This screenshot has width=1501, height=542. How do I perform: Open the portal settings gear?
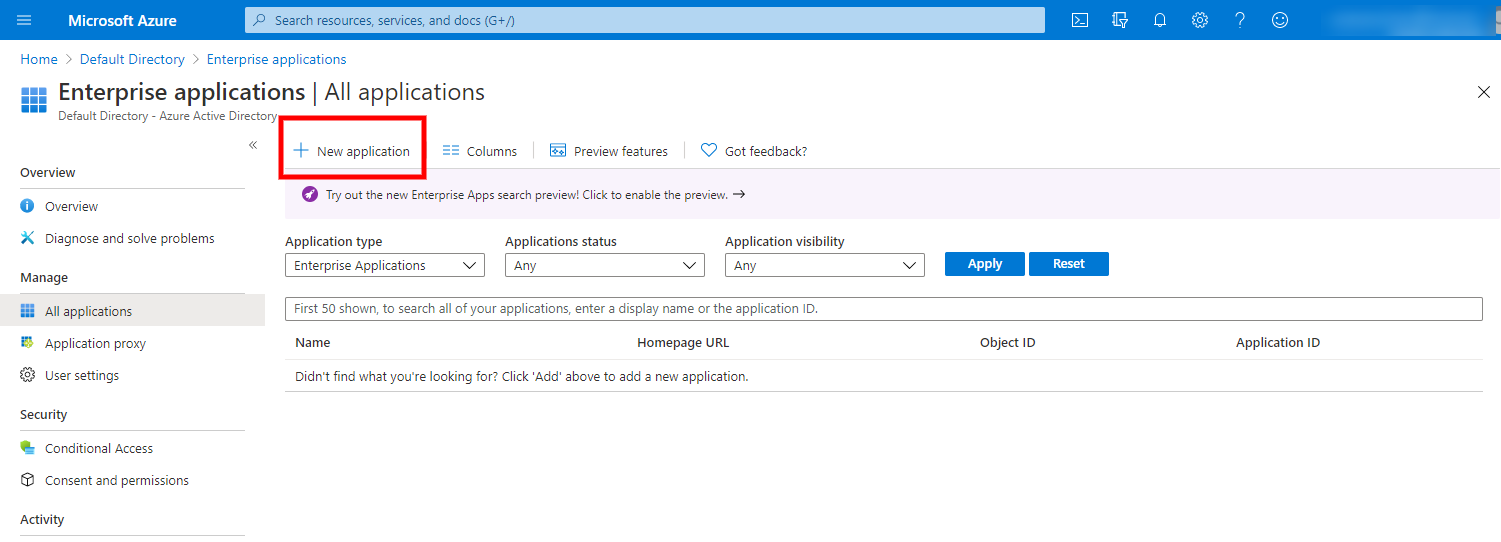[1200, 20]
